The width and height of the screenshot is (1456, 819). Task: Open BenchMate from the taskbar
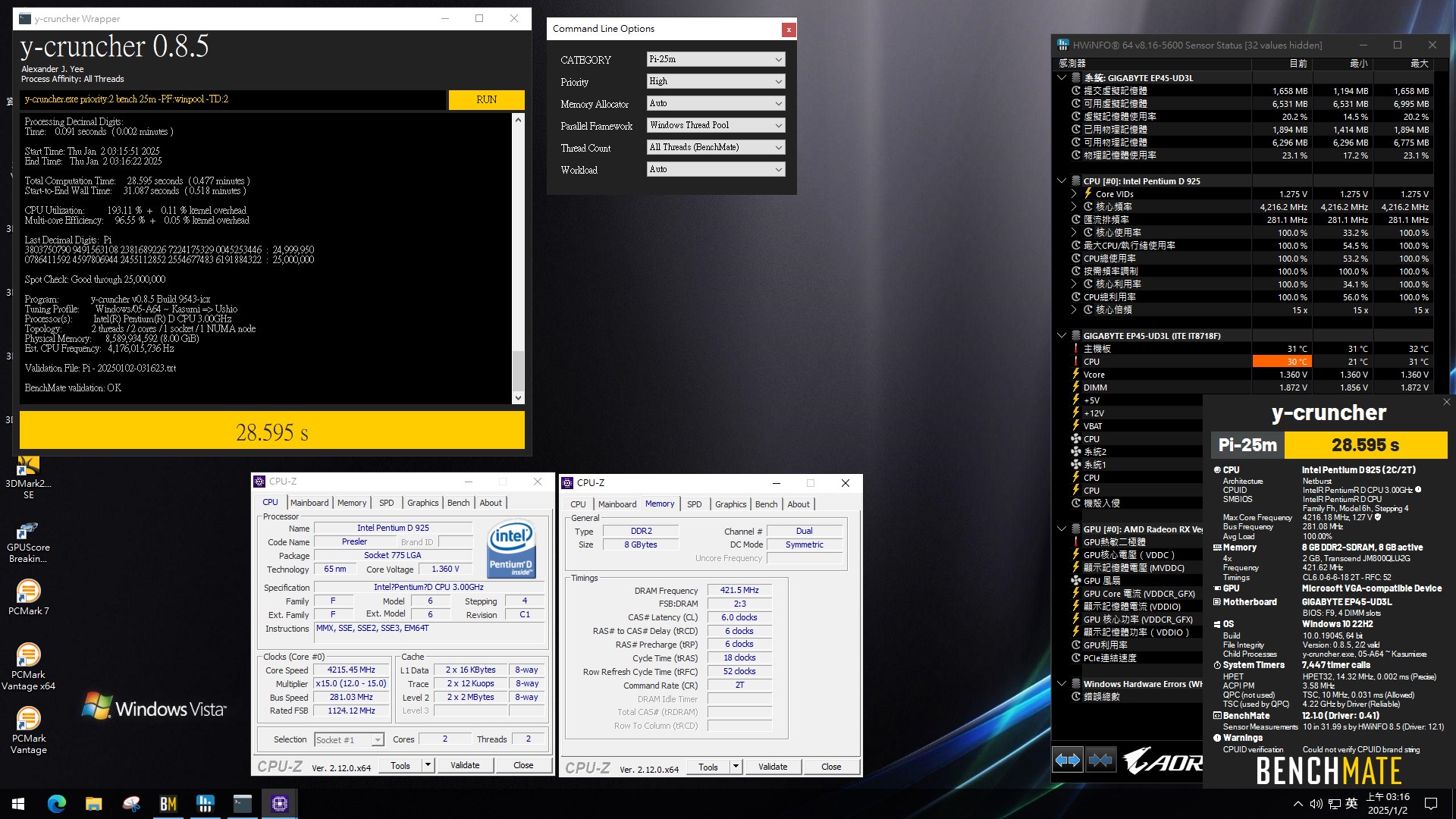coord(168,804)
